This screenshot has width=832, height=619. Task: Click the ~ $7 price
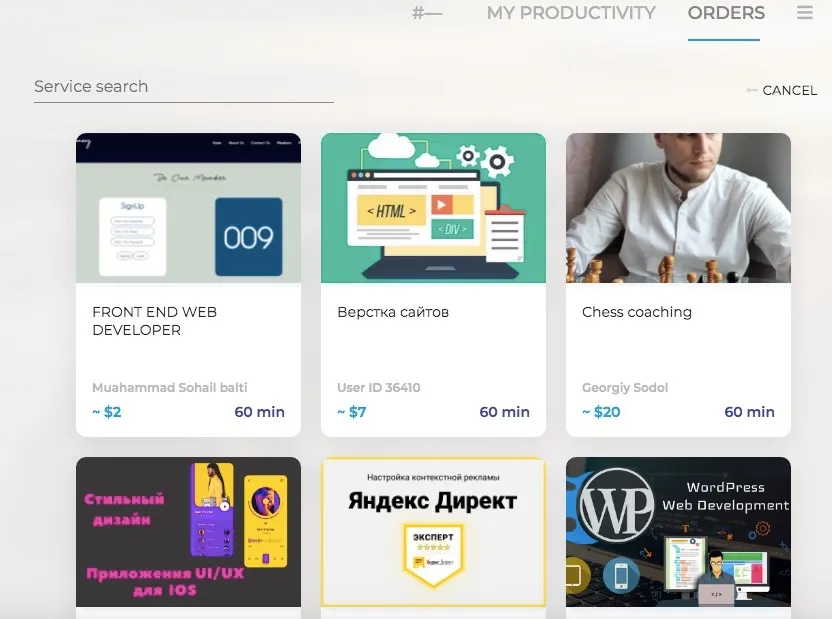[352, 412]
